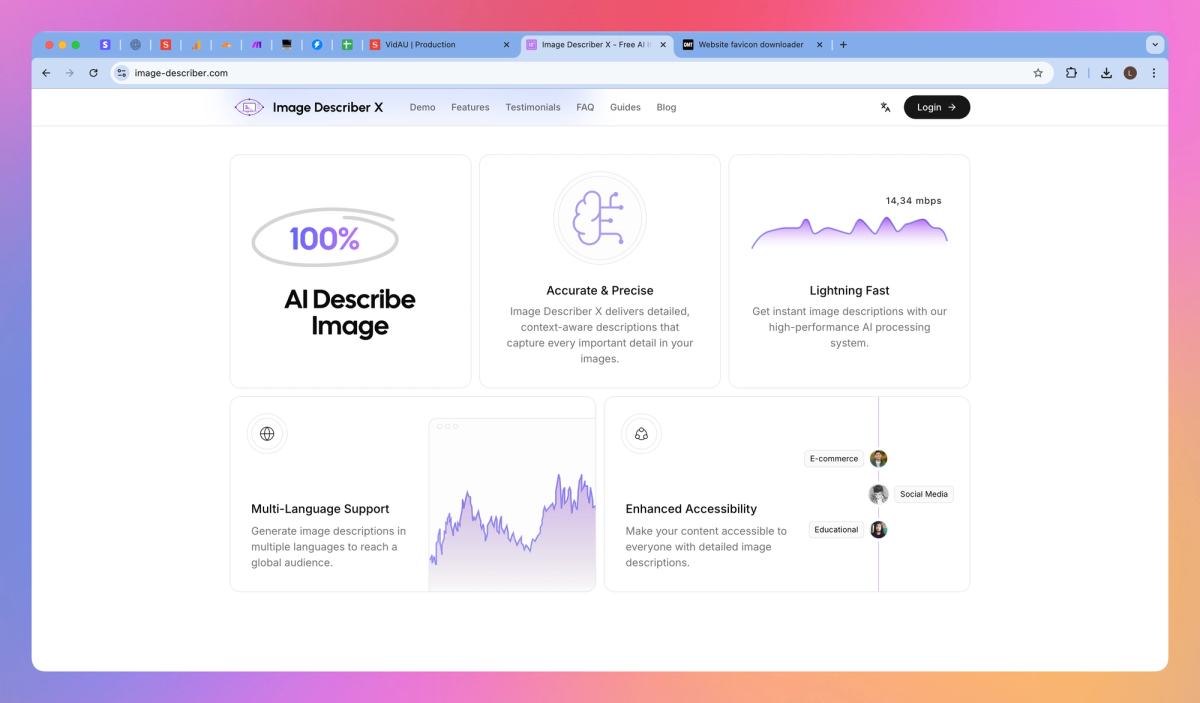Click the circled 100% graphic
This screenshot has width=1200, height=703.
point(325,239)
